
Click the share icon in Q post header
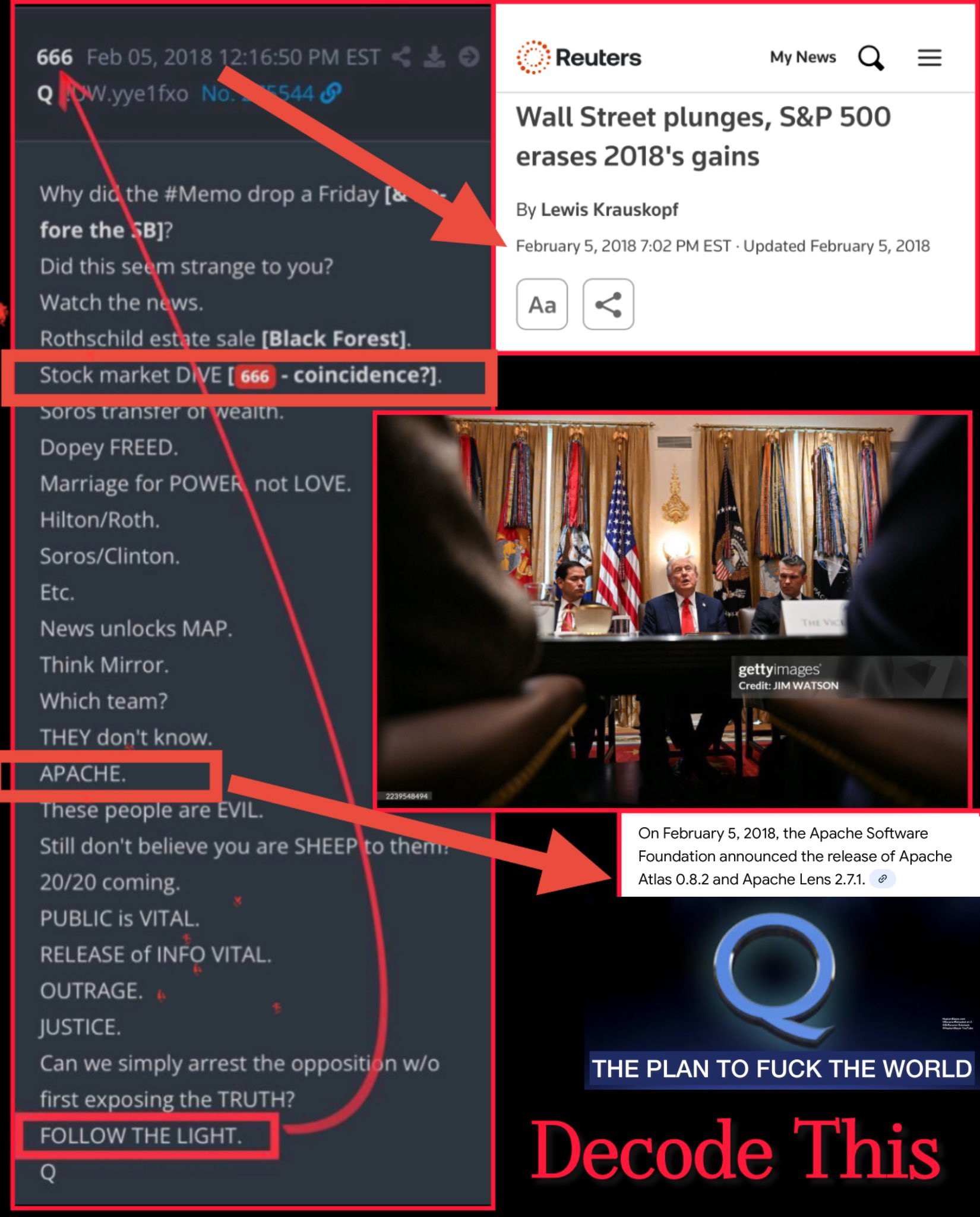click(x=402, y=57)
